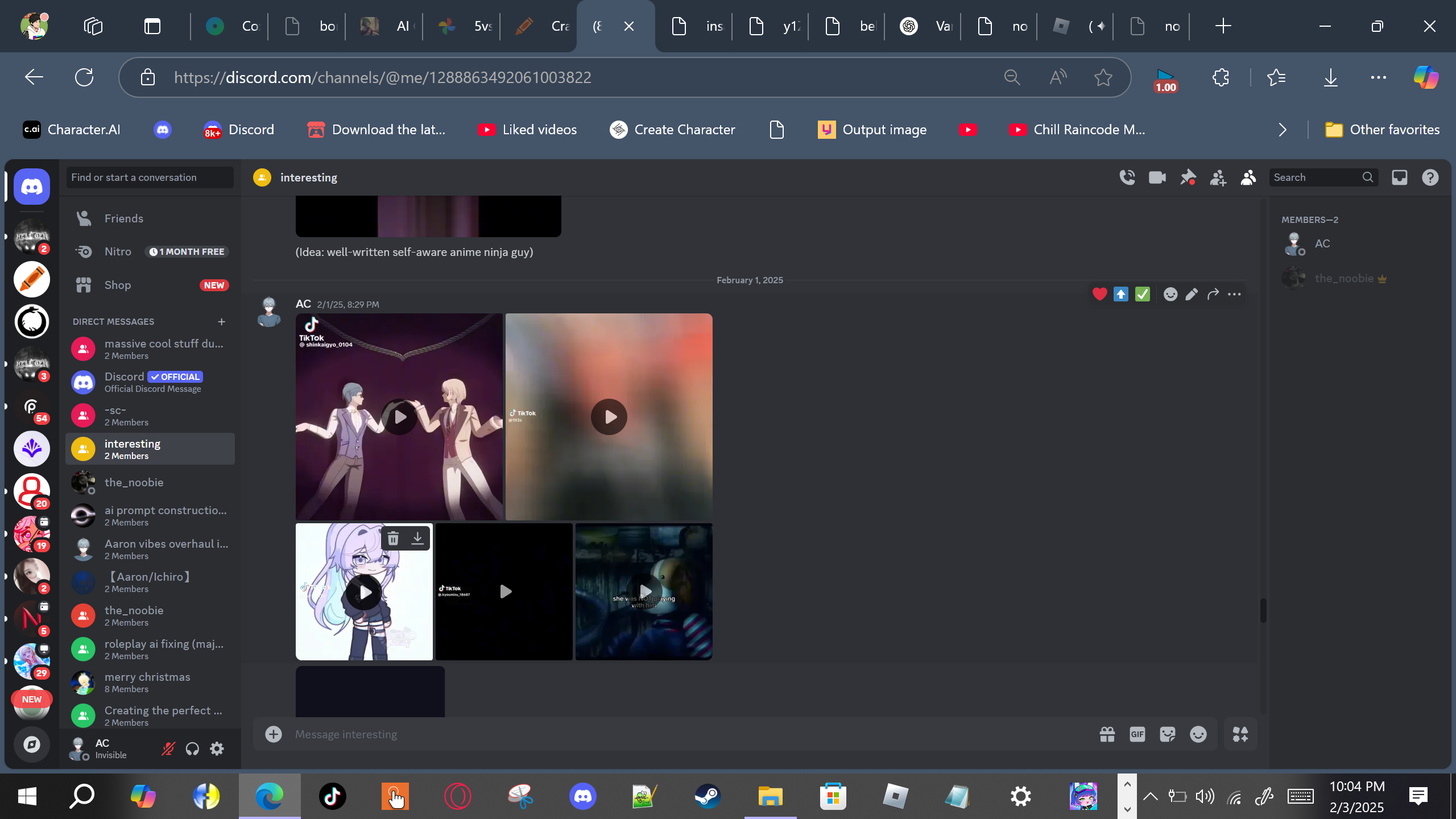Open the 'merry christmas' group DM
This screenshot has width=1456, height=819.
coord(150,682)
